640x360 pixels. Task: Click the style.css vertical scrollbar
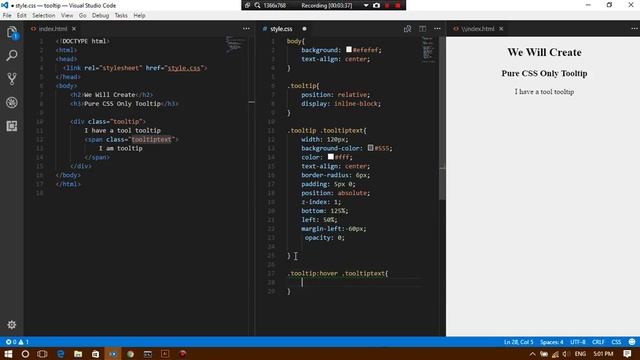click(442, 118)
